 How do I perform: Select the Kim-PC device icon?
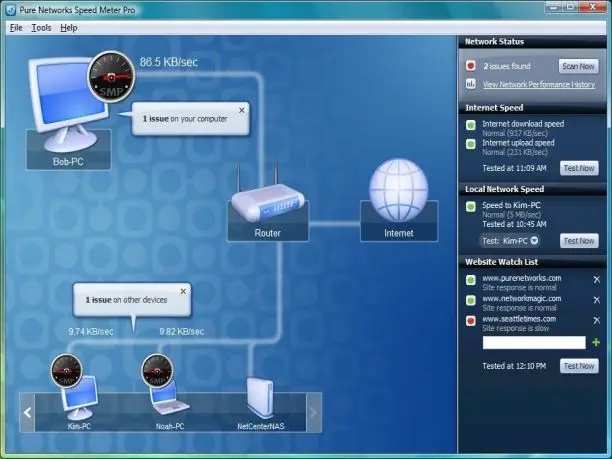(79, 397)
